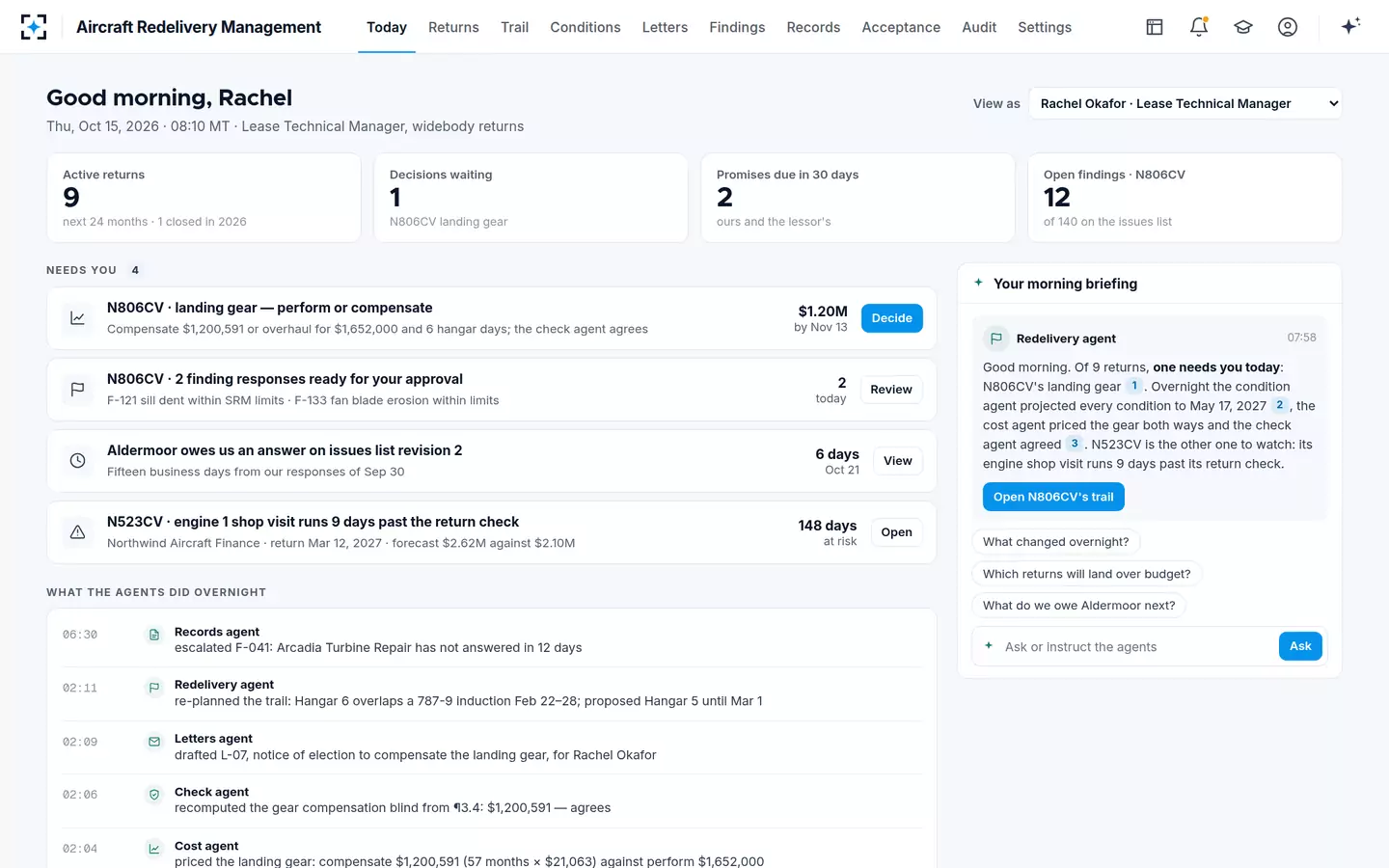Click the Ask button
The width and height of the screenshot is (1389, 868).
[x=1300, y=646]
